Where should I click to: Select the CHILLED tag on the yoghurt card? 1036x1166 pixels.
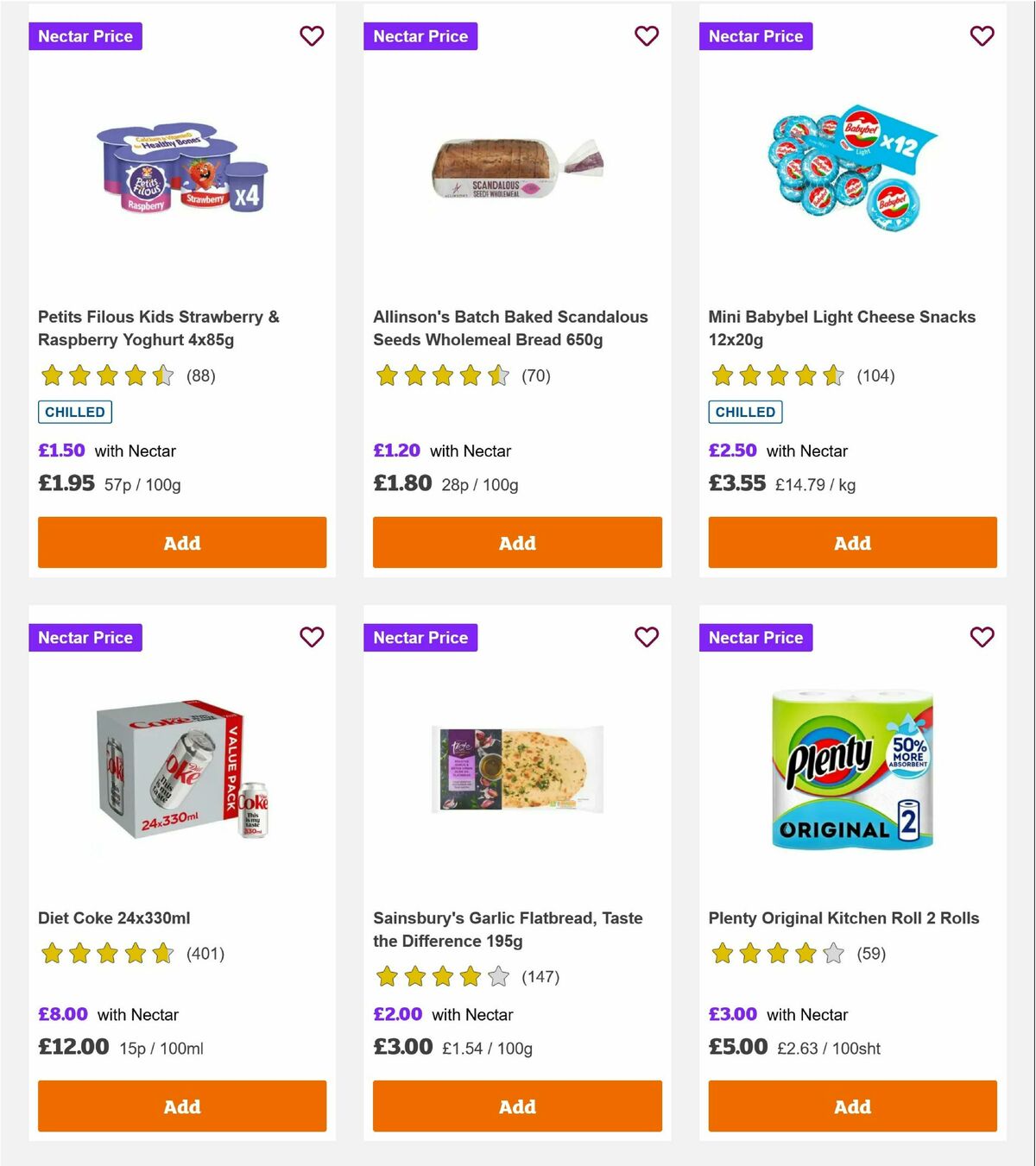click(75, 412)
